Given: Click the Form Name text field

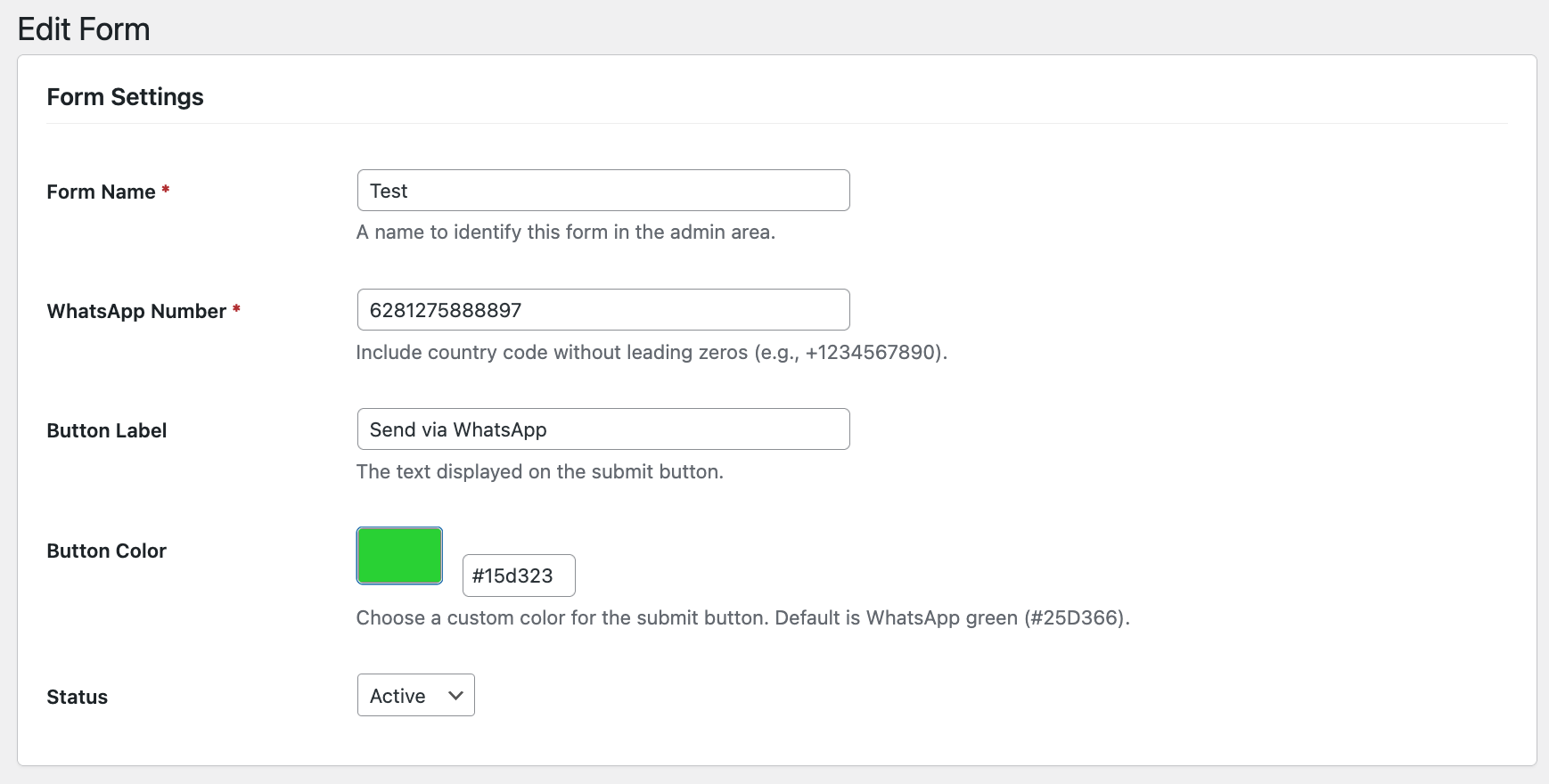Looking at the screenshot, I should (x=602, y=191).
